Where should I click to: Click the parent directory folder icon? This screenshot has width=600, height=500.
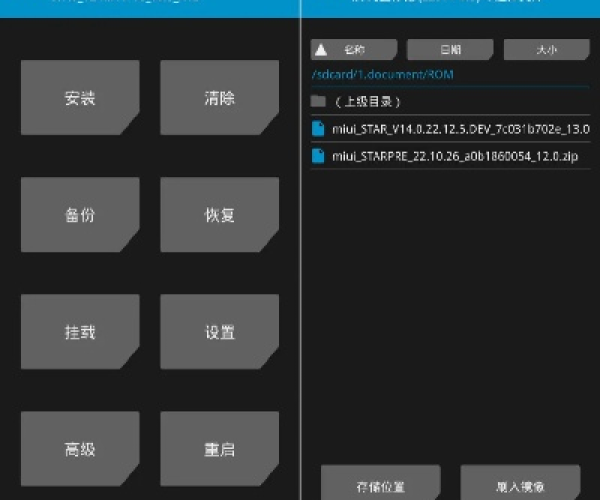[x=318, y=101]
